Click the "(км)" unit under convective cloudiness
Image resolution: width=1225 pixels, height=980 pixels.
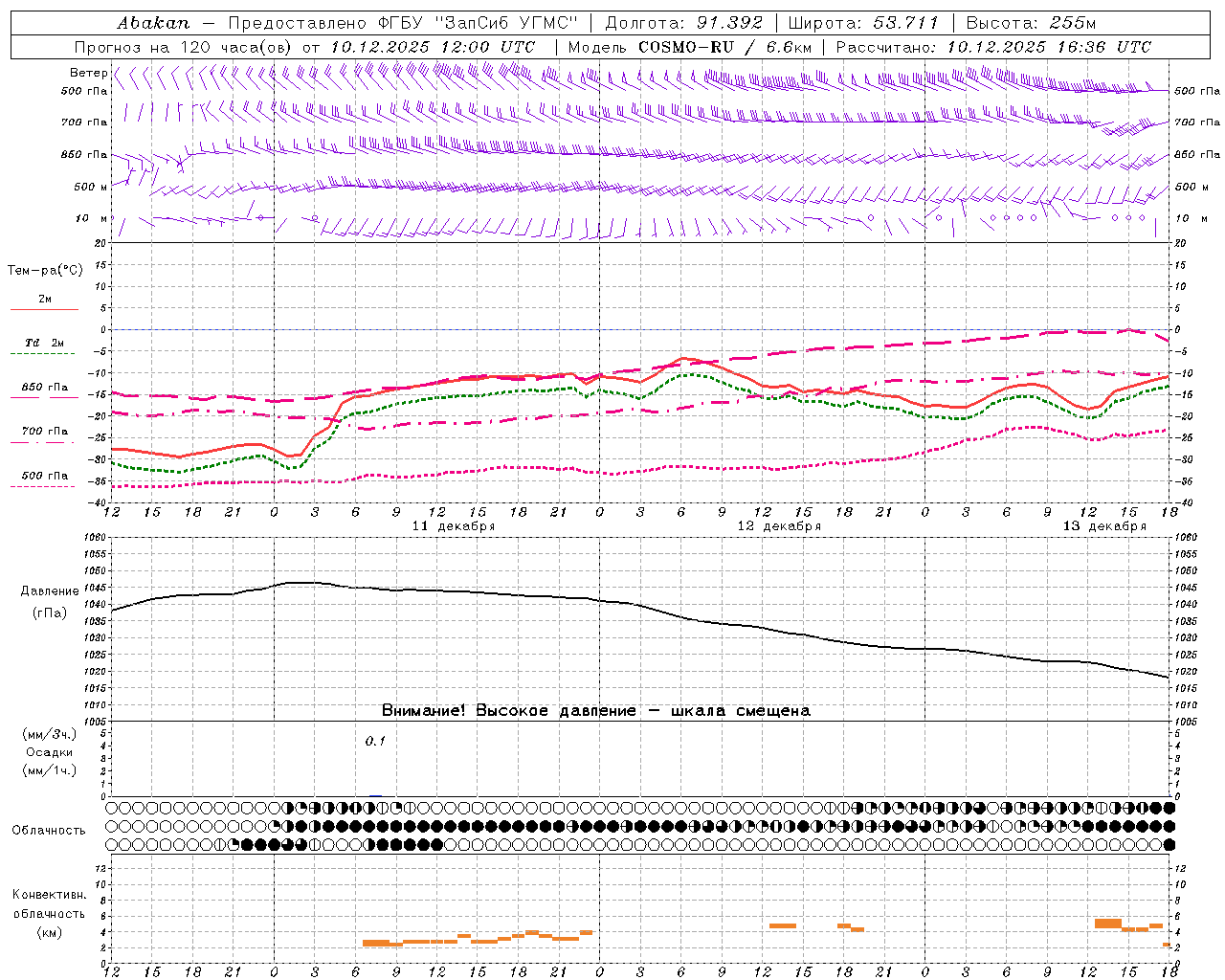pos(49,932)
